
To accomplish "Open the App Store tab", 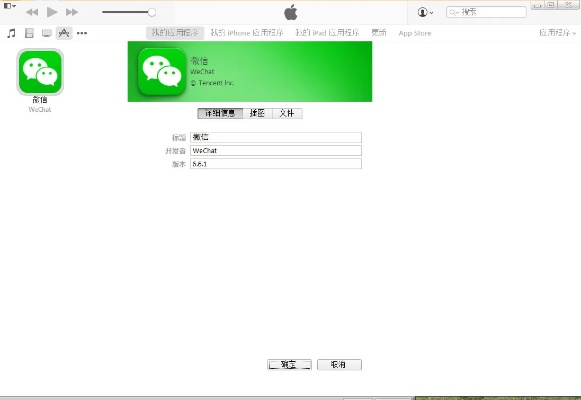I will (x=415, y=33).
